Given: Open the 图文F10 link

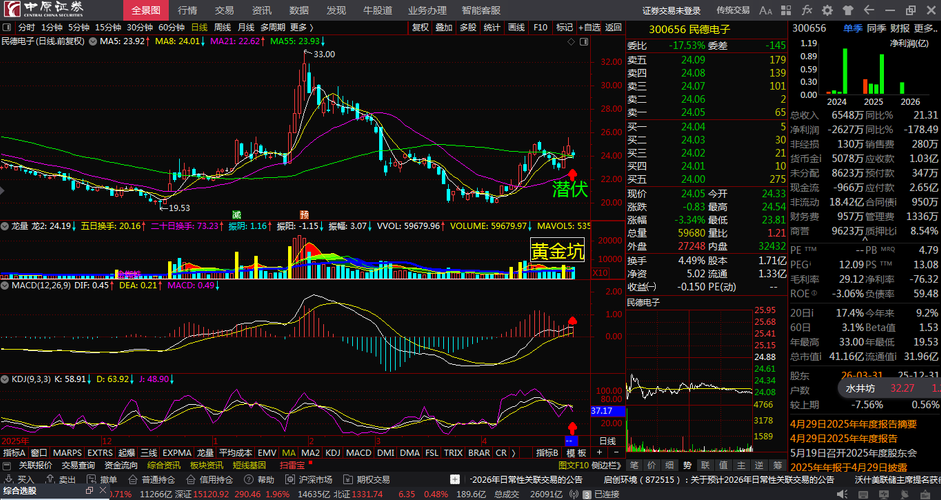Looking at the screenshot, I should tap(574, 465).
